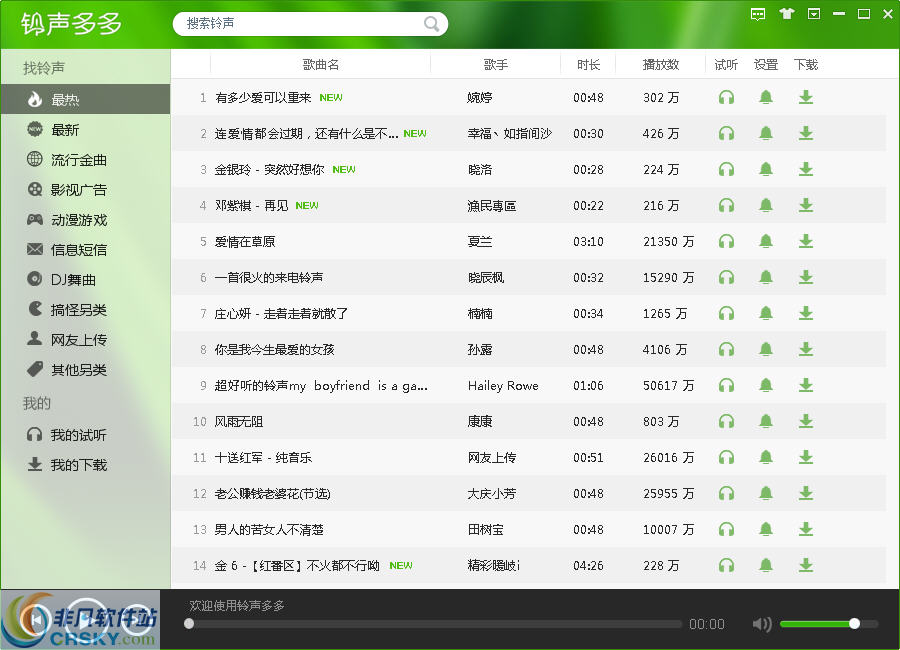Select song title 十送红军 - 纯音乐
The width and height of the screenshot is (900, 650).
tap(263, 458)
